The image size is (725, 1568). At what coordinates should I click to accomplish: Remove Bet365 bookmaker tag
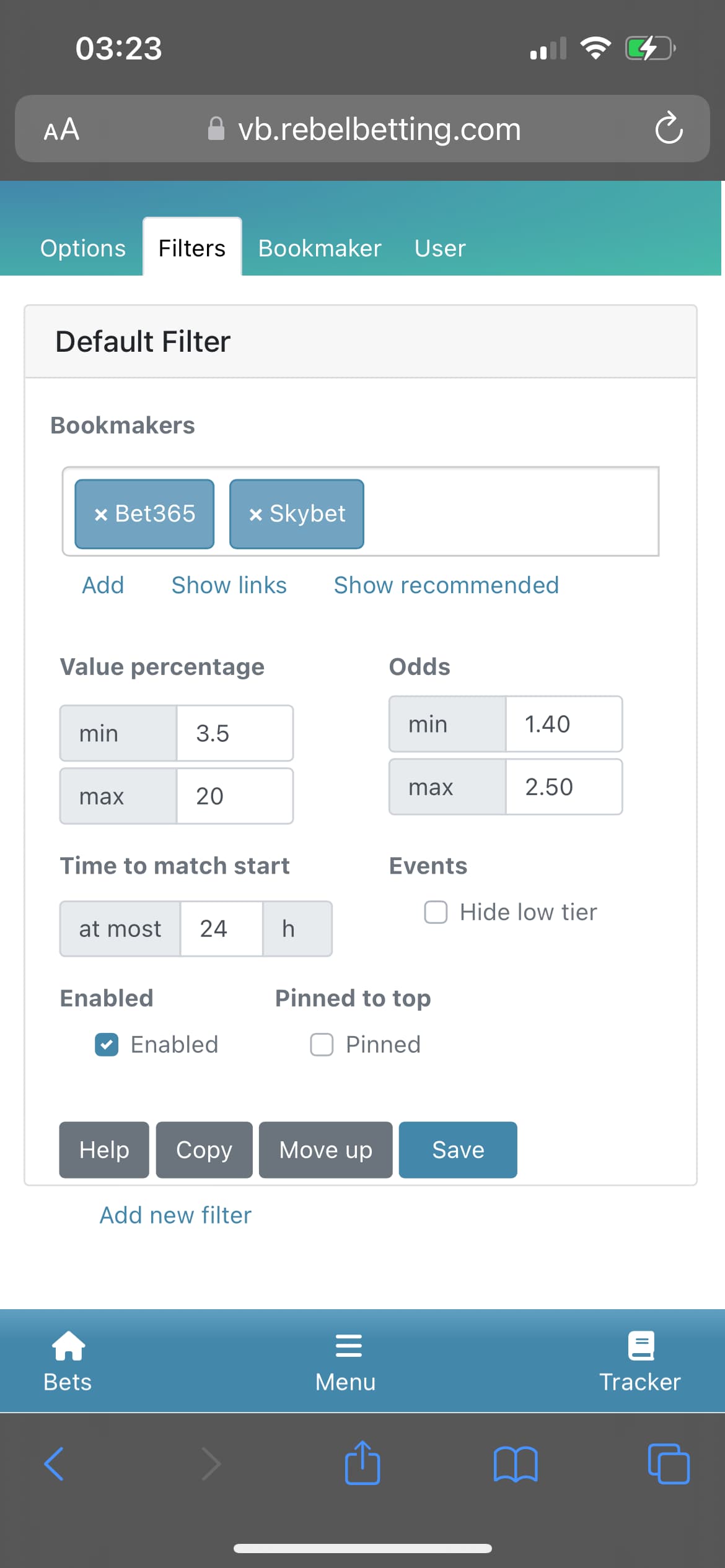[x=101, y=515]
